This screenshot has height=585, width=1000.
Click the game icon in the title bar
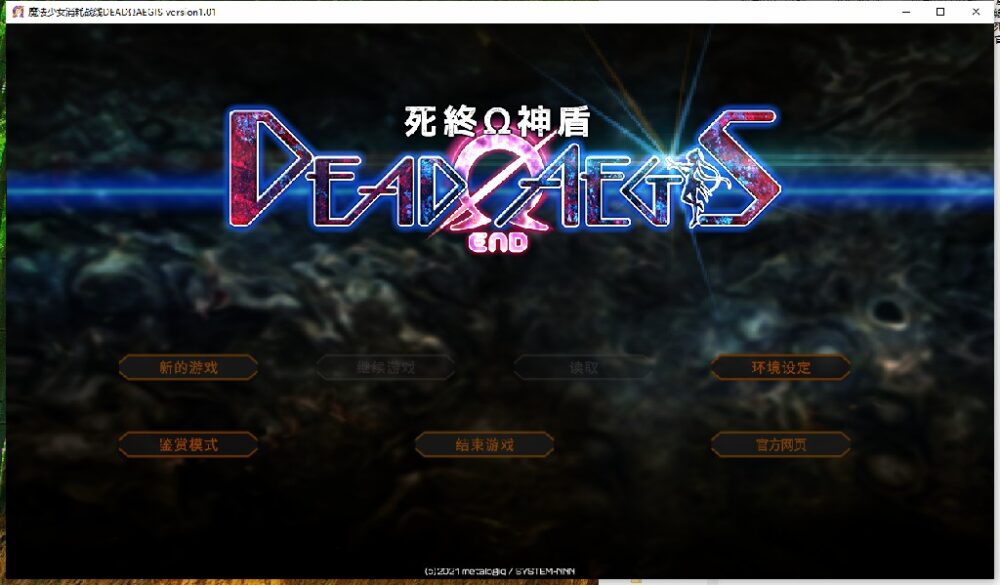point(18,11)
